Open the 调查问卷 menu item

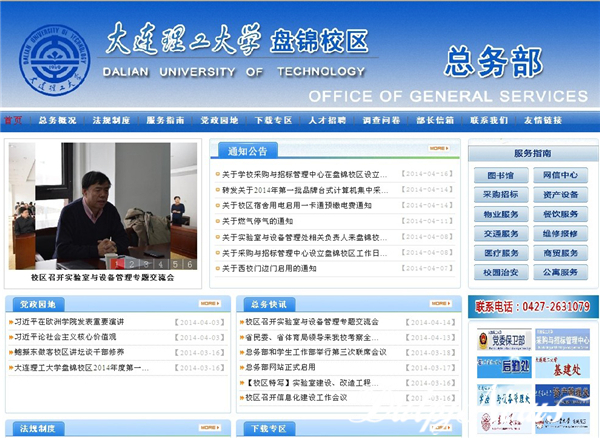[381, 120]
